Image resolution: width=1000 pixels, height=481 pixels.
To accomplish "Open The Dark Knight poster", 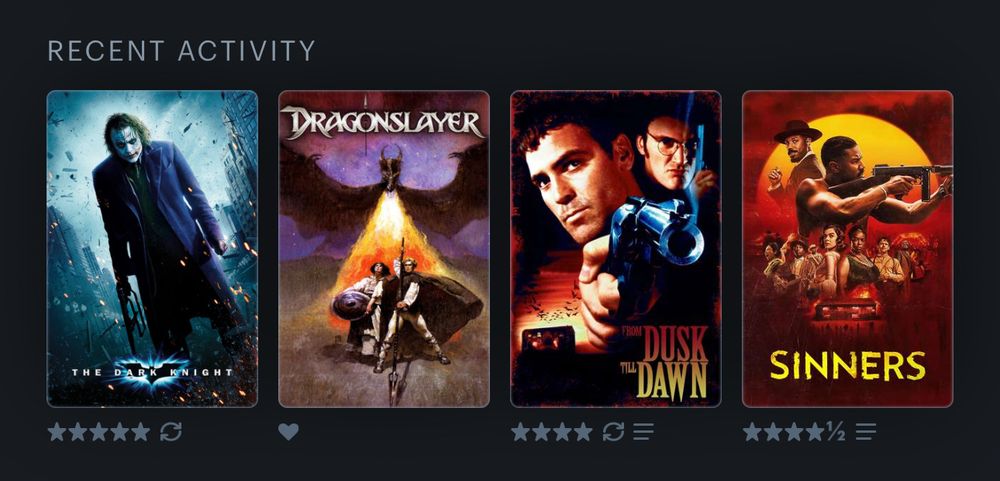I will click(152, 249).
